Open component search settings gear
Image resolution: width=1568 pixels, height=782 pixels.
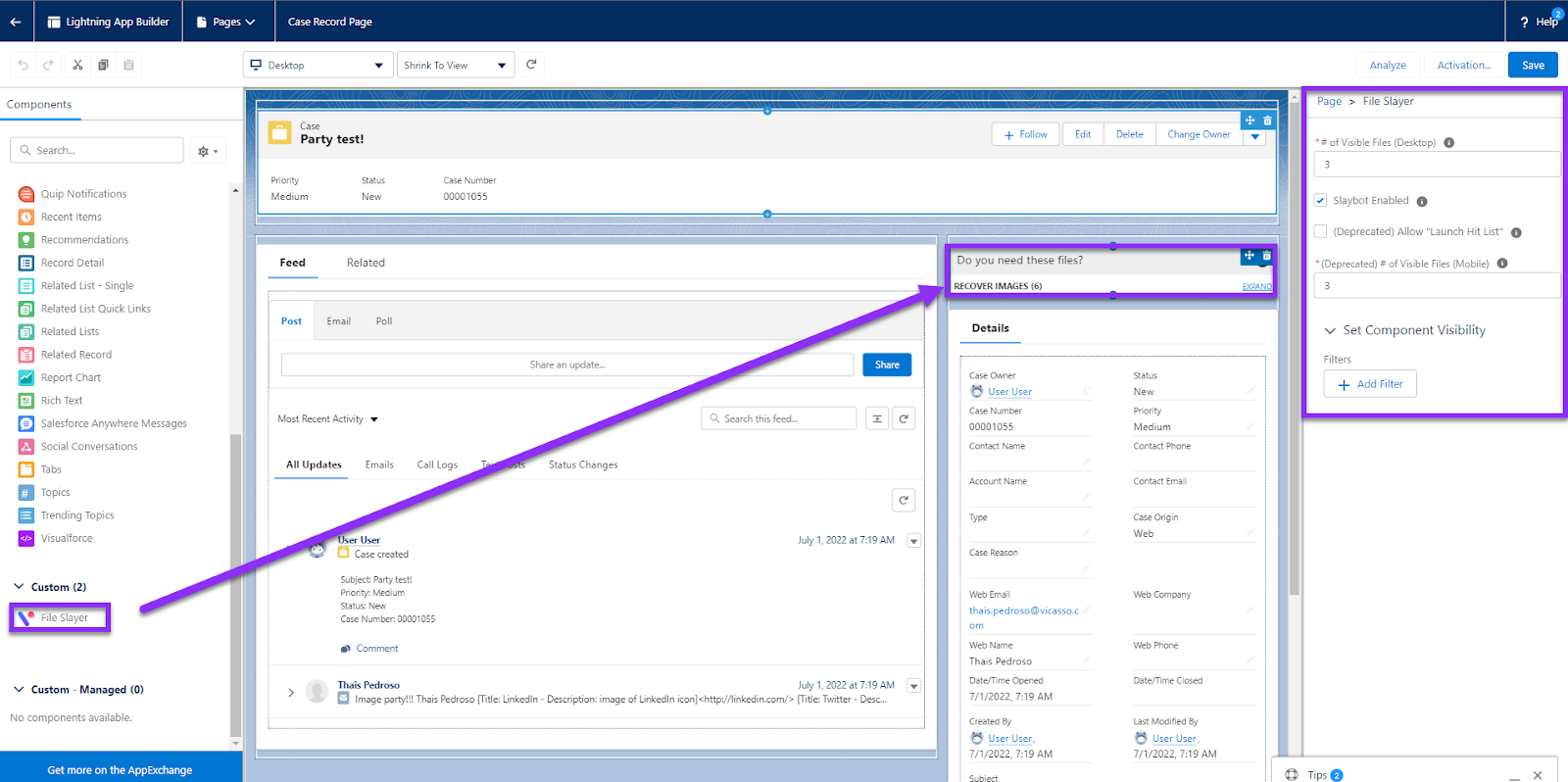pyautogui.click(x=208, y=151)
